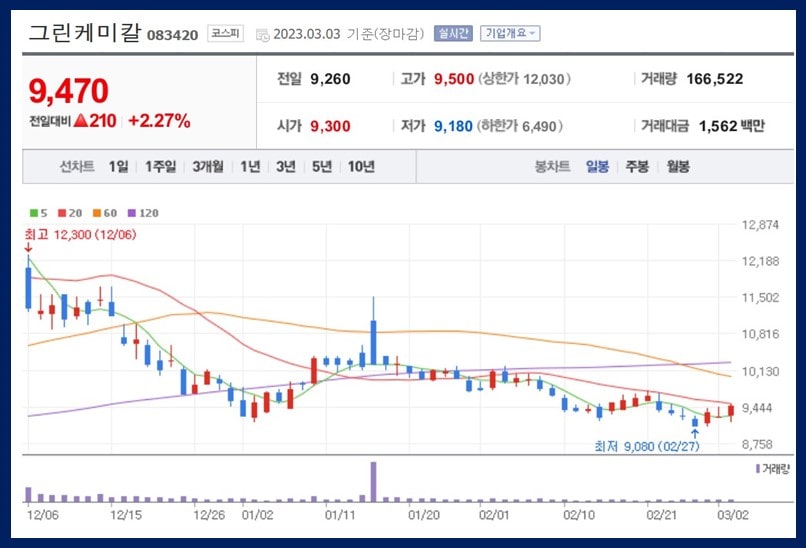Click the 거래량 value 166,522
Viewport: 806px width, 548px height.
tap(715, 79)
